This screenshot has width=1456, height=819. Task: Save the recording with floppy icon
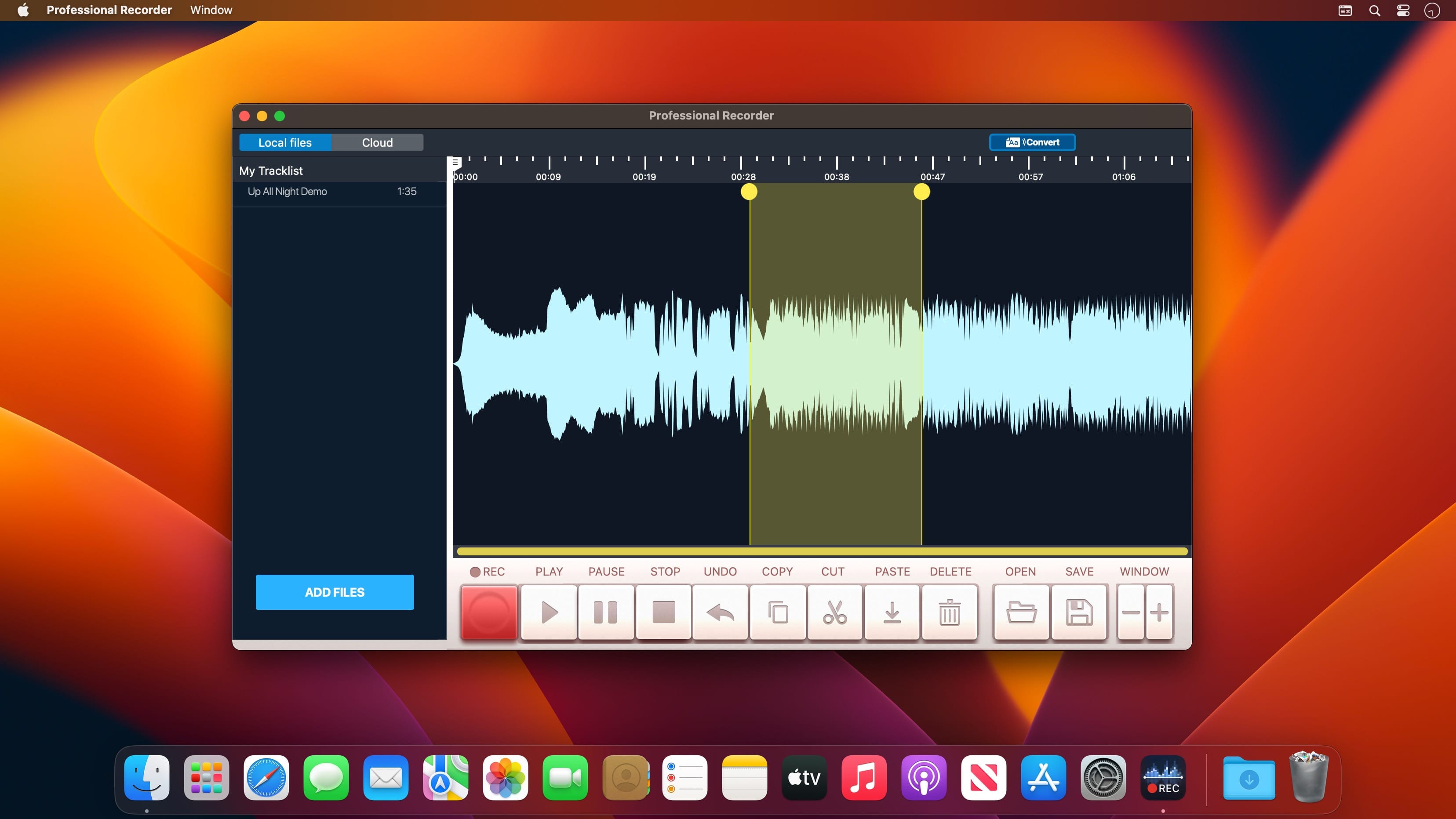tap(1079, 612)
